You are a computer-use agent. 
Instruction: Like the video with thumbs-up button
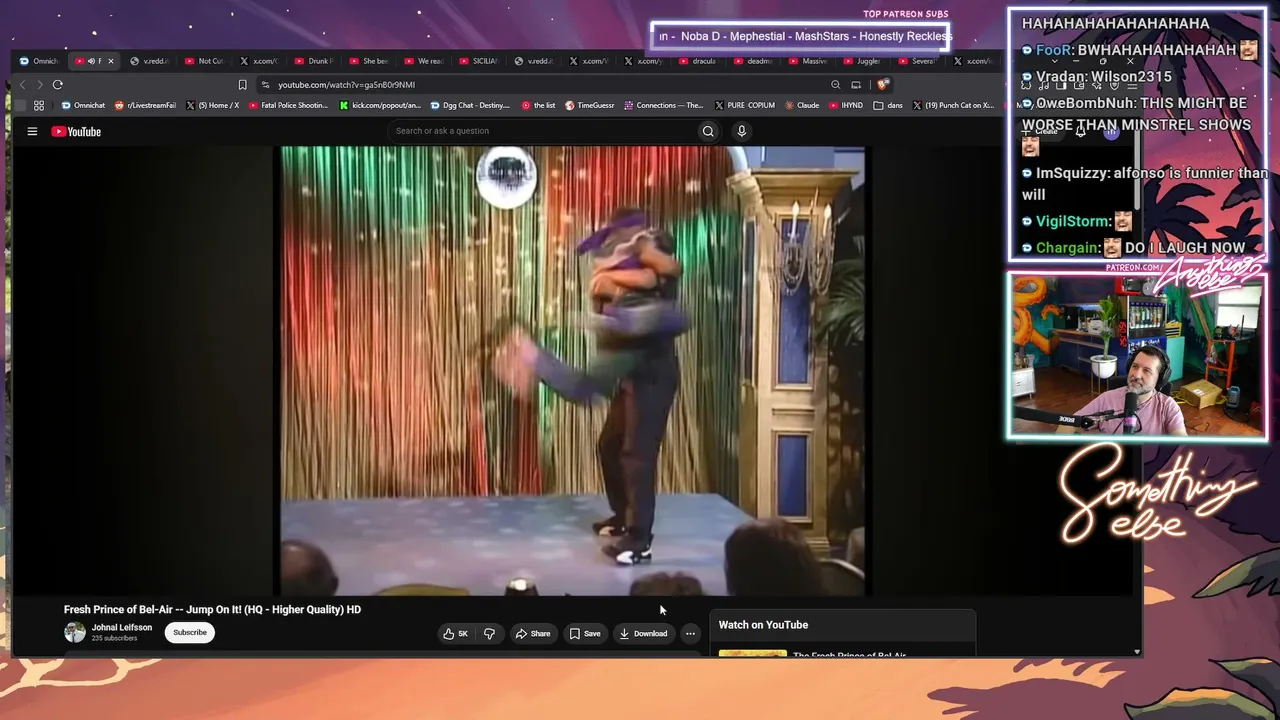(456, 633)
